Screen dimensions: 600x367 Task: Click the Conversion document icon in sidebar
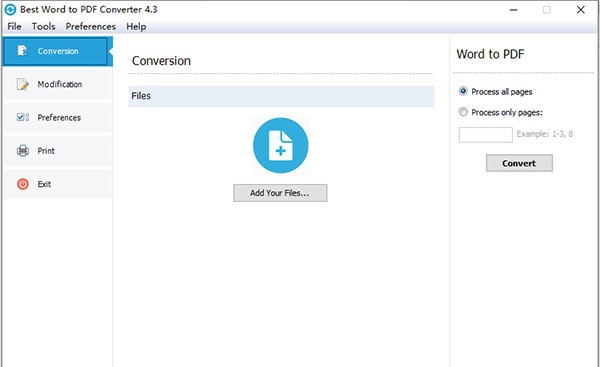[22, 51]
